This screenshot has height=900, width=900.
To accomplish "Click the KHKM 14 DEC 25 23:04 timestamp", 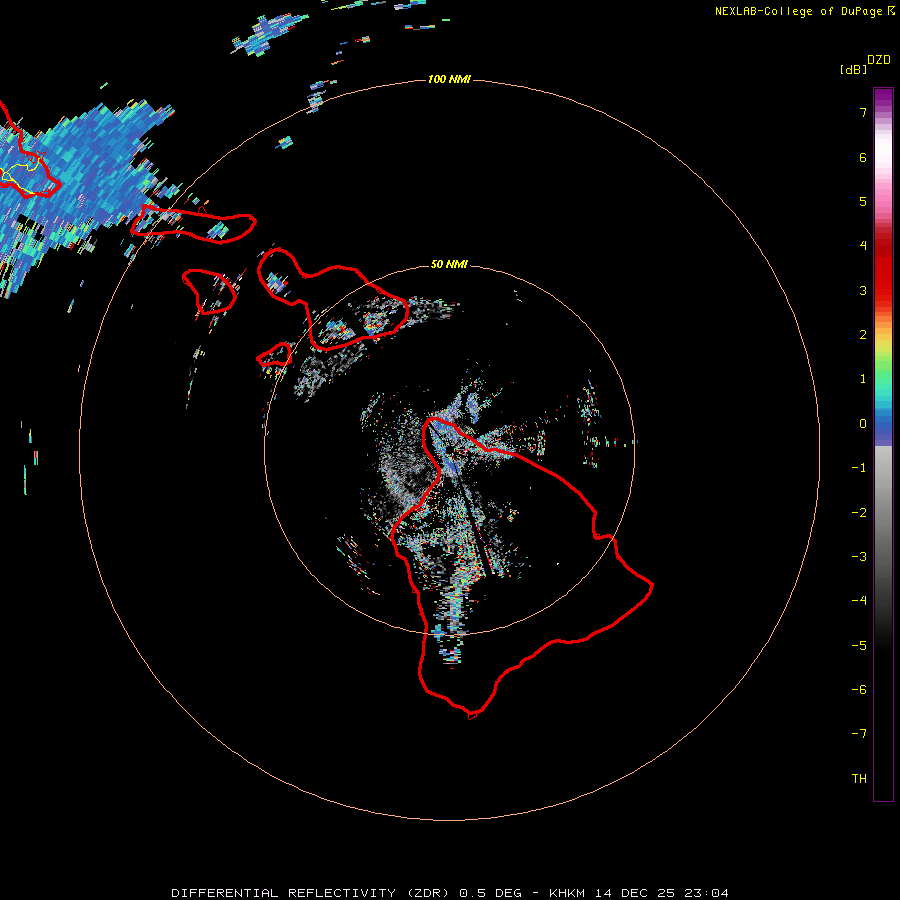I will (x=639, y=893).
